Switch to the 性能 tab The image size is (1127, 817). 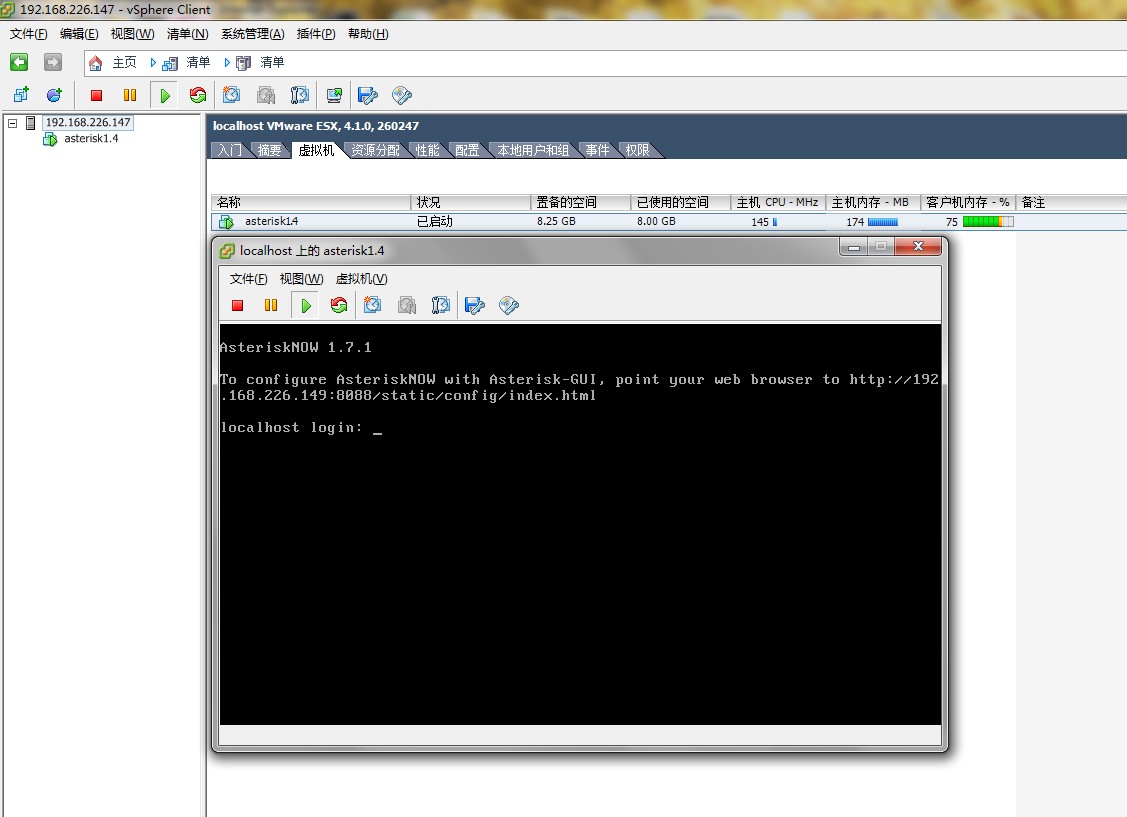[428, 150]
